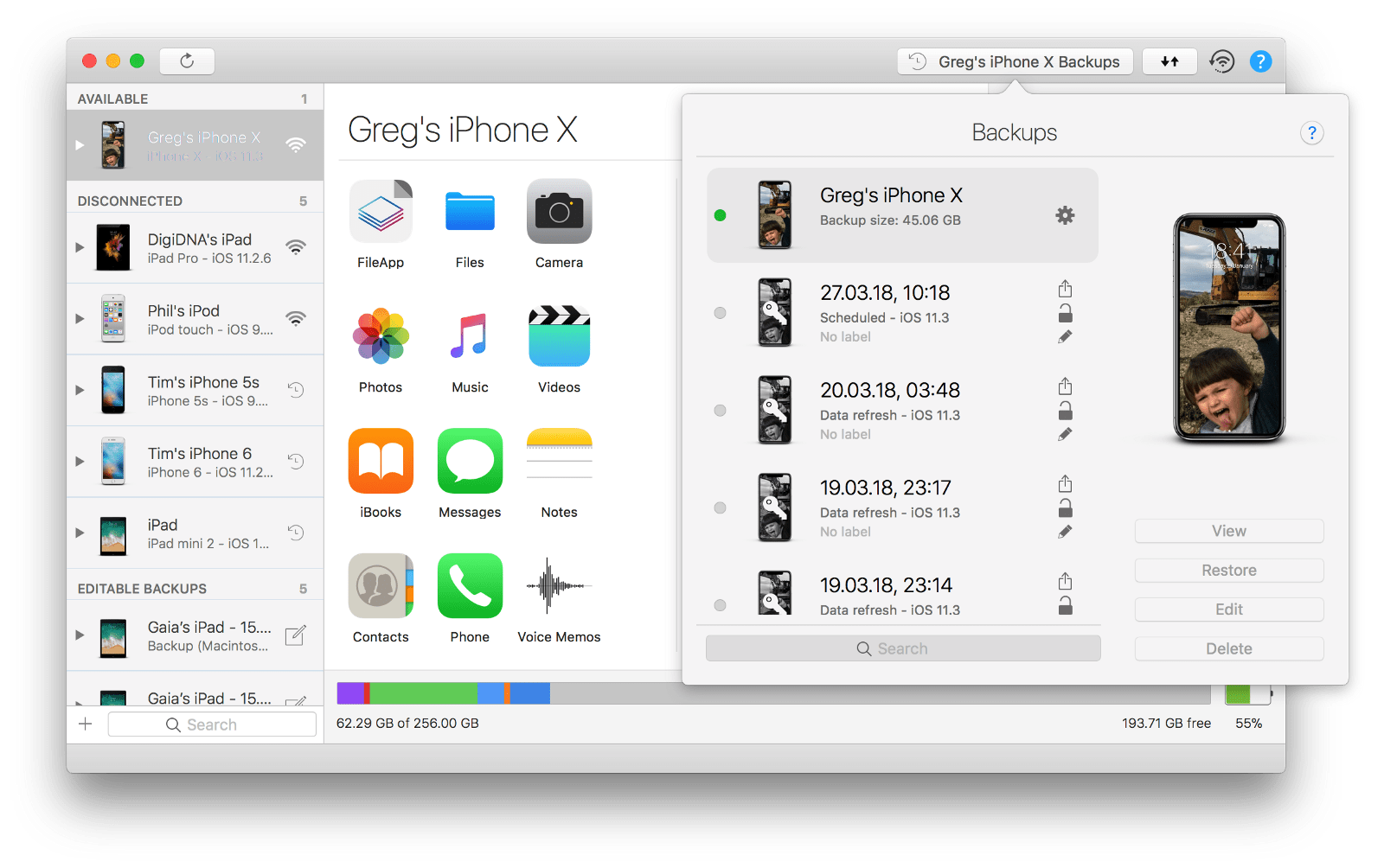Screen dimensions: 1384x868
Task: Open the Phone app icon
Action: tap(470, 586)
